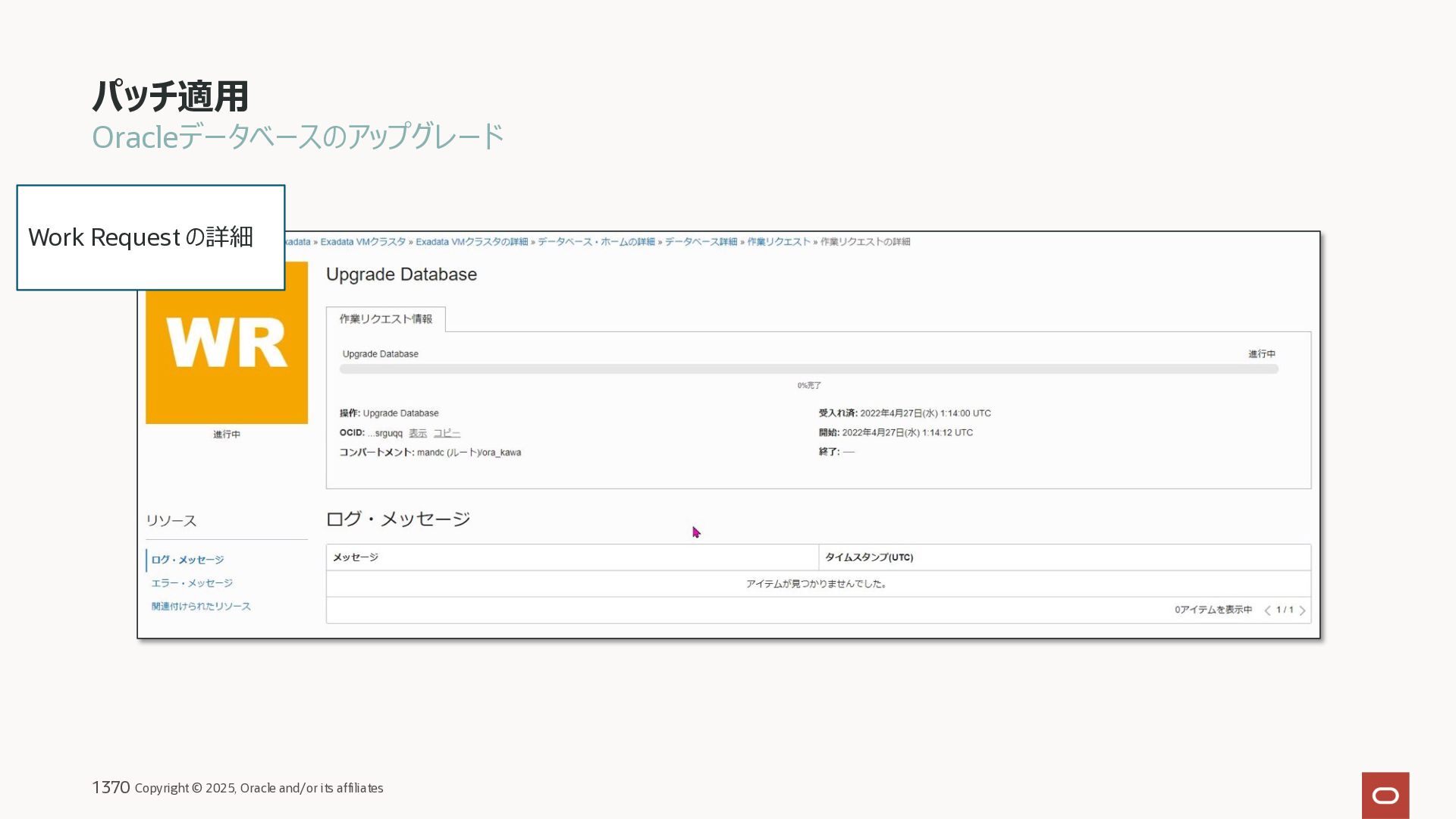
Task: Click コピー link to copy the OCID
Action: [x=447, y=433]
